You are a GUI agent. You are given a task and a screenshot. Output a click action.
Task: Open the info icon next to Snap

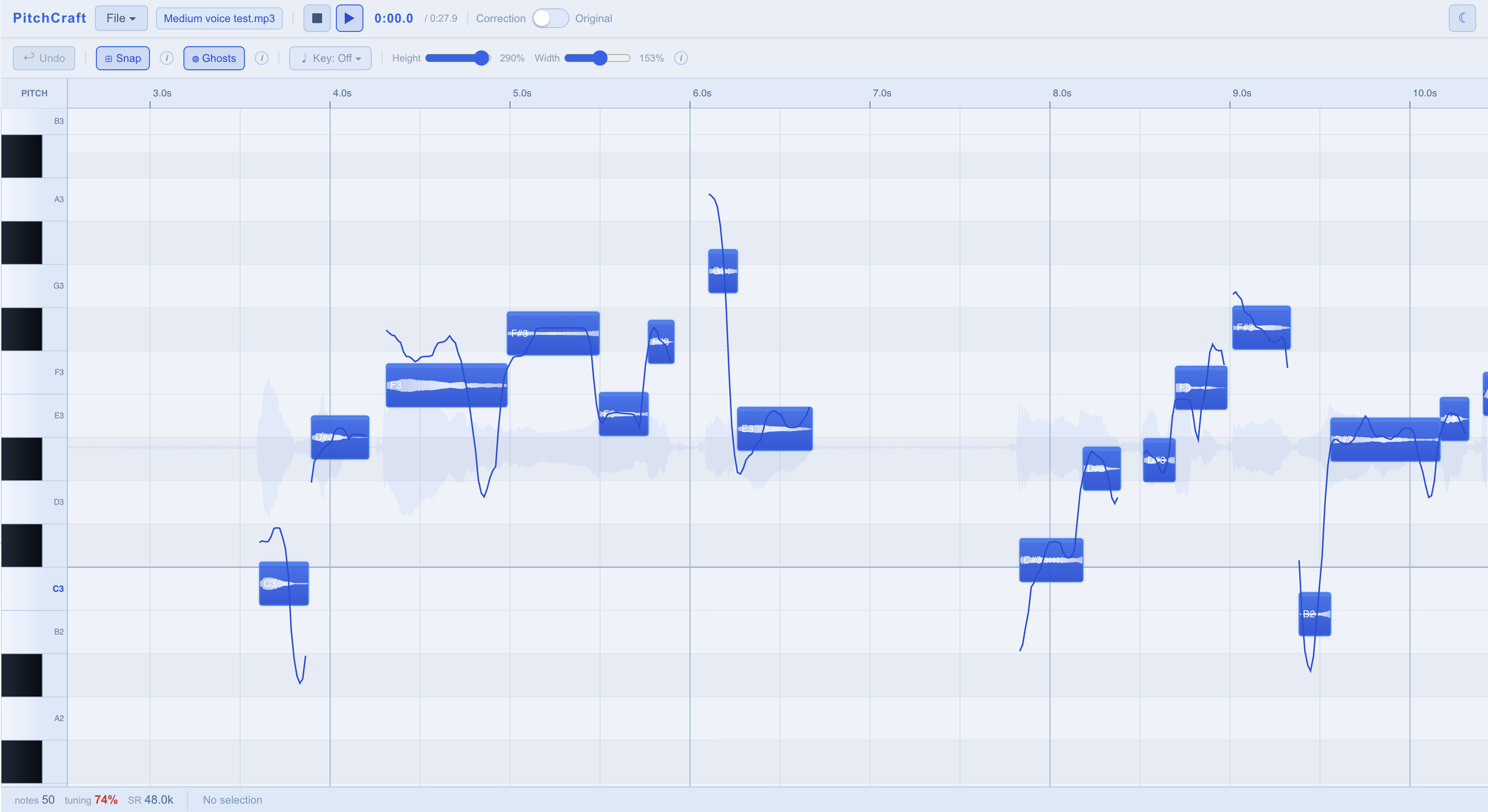[x=166, y=58]
